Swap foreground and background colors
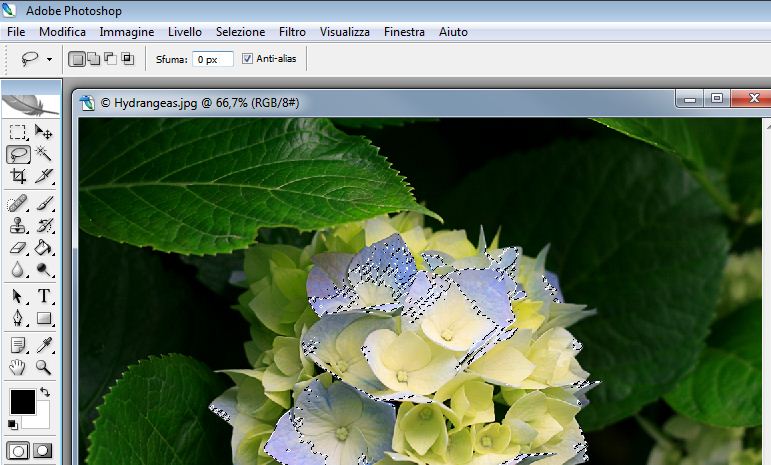The width and height of the screenshot is (771, 465). (x=45, y=392)
